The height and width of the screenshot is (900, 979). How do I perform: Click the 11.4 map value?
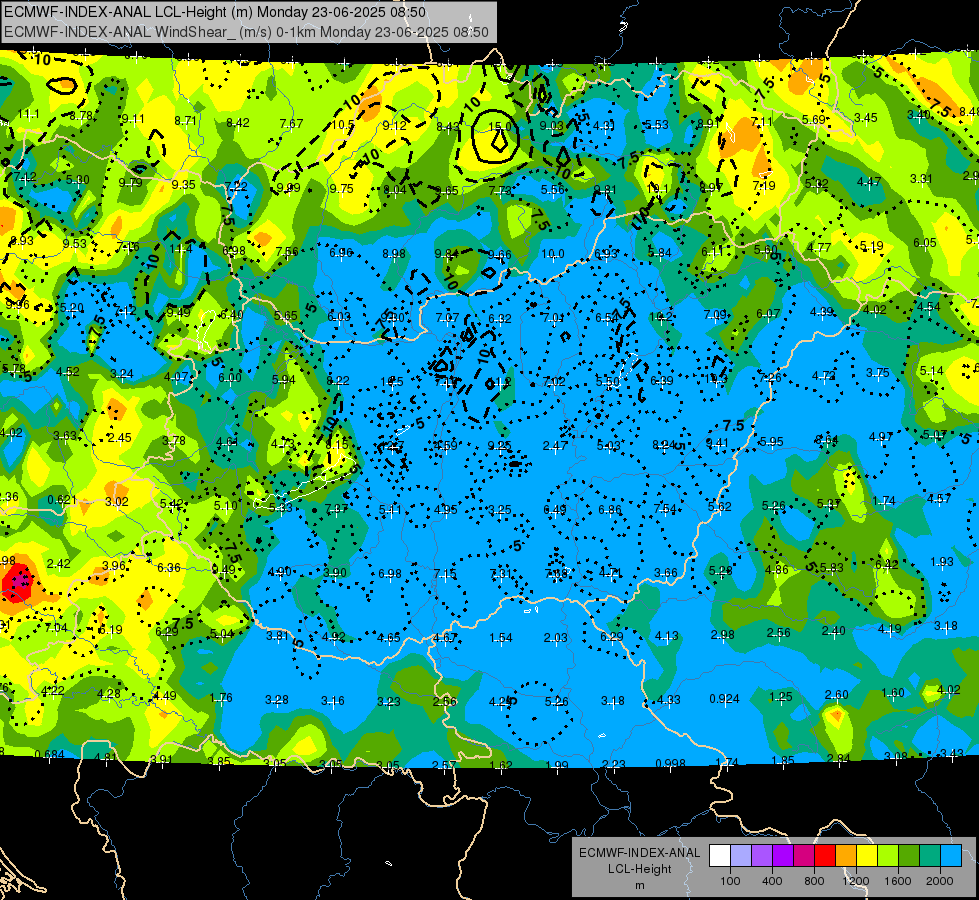[x=180, y=249]
